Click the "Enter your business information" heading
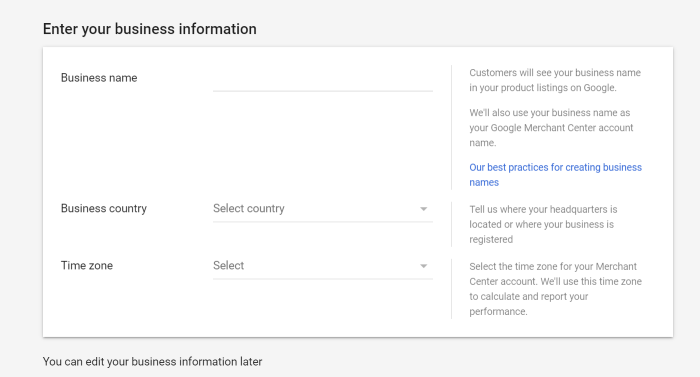 [150, 29]
